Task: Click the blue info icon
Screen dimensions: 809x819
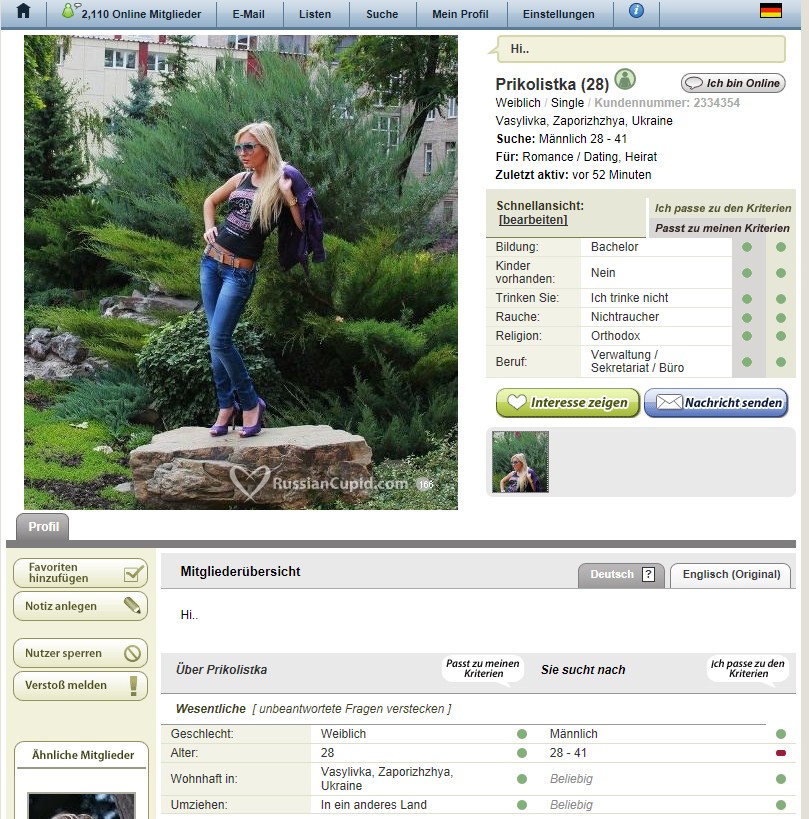Action: click(x=636, y=10)
